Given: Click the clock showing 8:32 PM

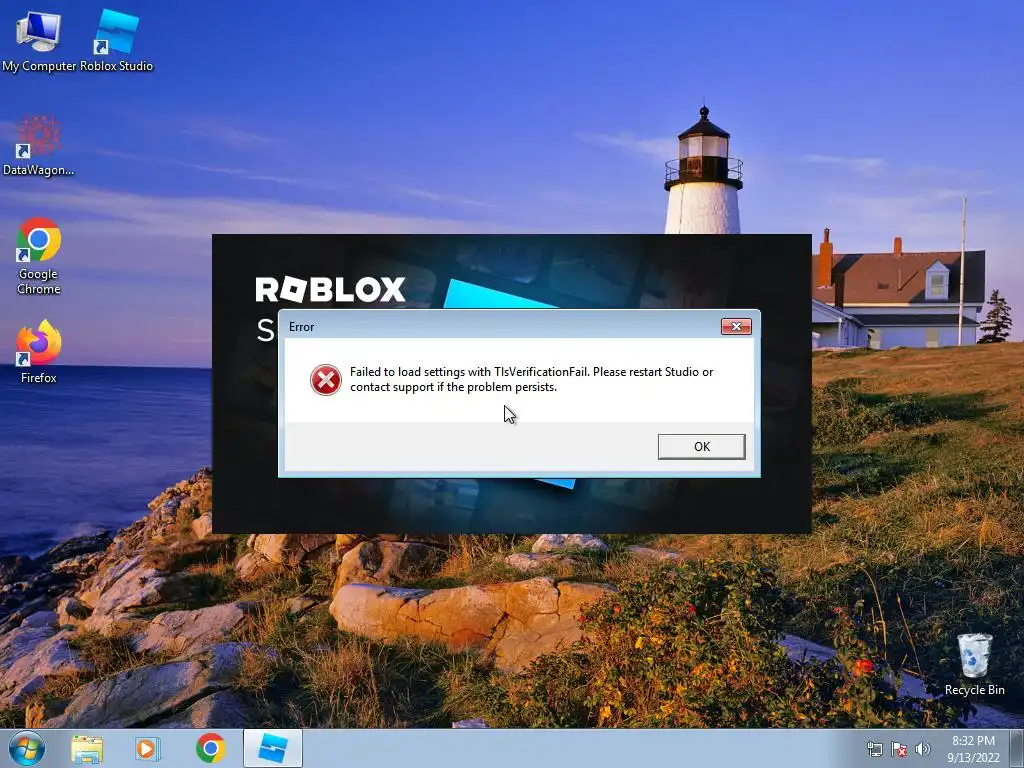Looking at the screenshot, I should coord(973,749).
